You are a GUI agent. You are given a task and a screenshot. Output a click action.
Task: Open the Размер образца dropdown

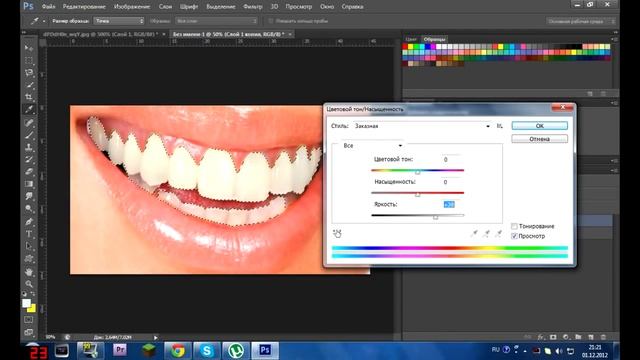tap(118, 21)
